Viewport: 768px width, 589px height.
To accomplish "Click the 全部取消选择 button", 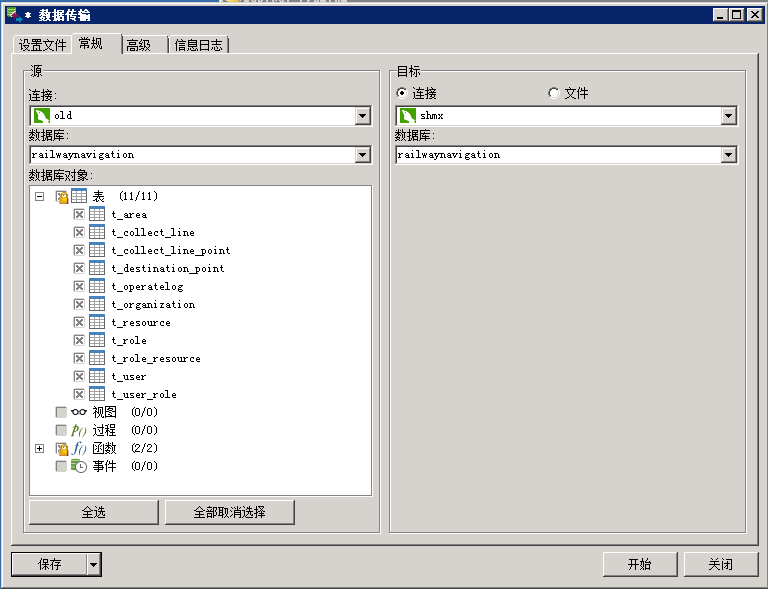I will coord(230,512).
